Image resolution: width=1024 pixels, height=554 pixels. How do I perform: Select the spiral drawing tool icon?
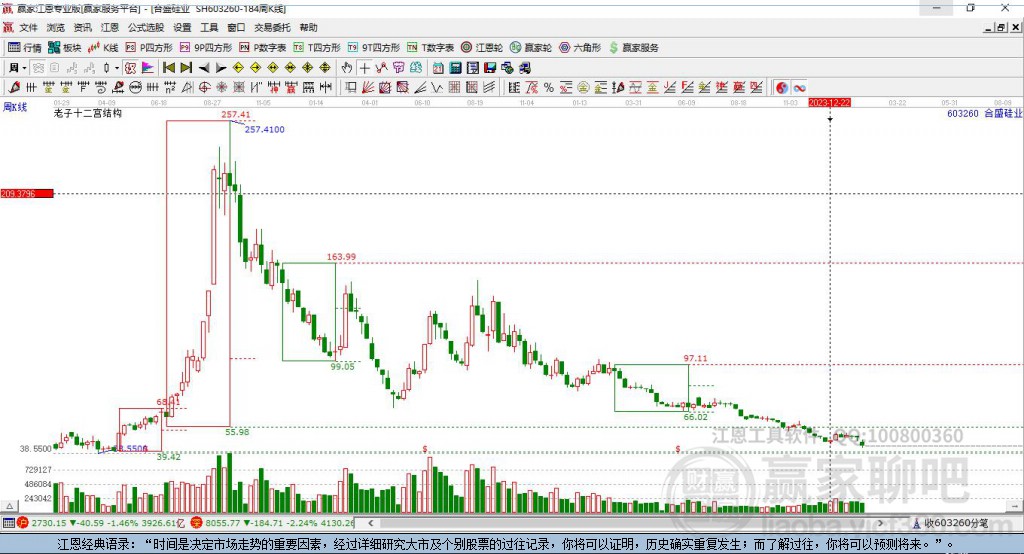point(101,88)
